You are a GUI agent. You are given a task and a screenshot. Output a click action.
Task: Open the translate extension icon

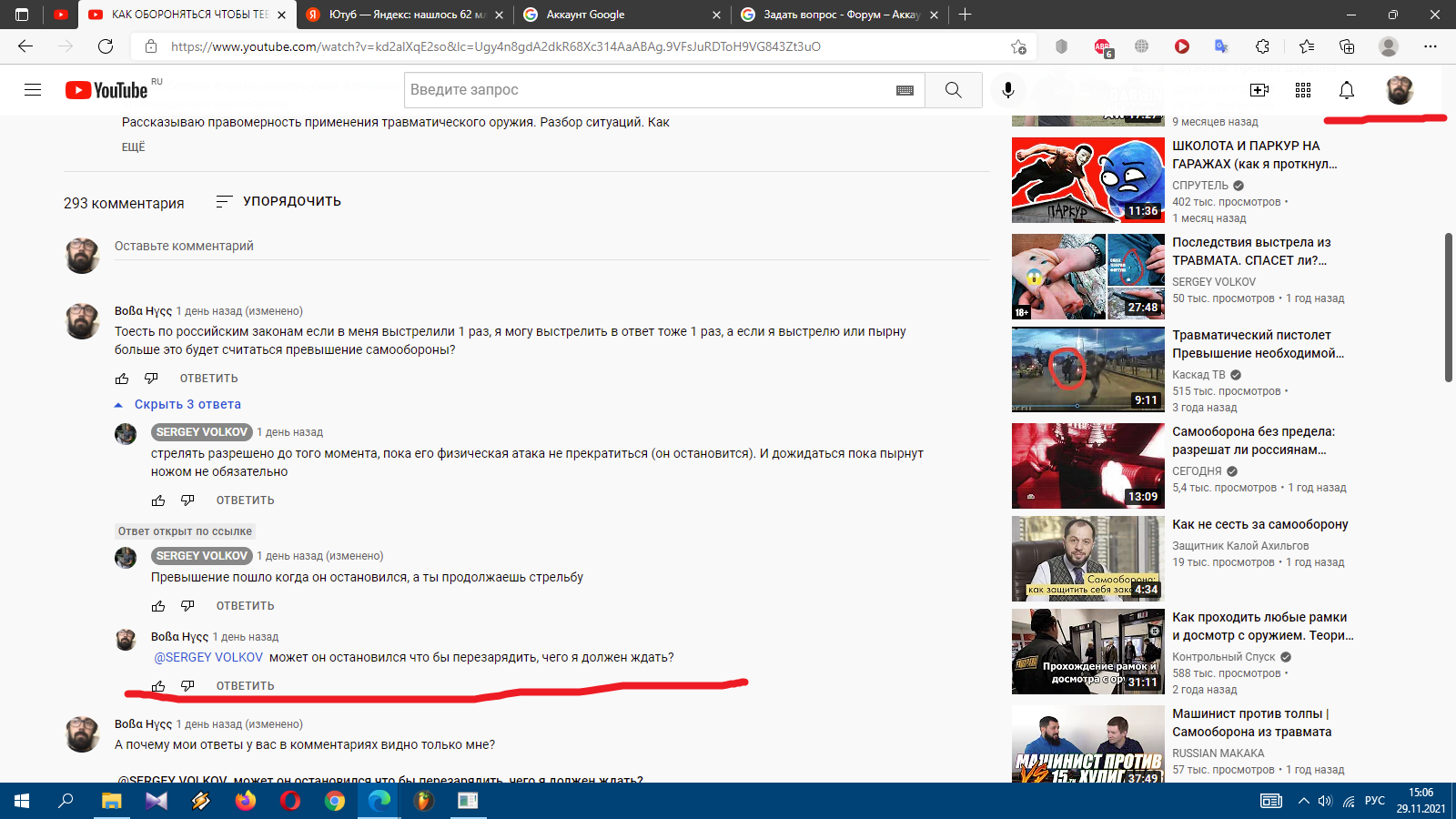[1222, 46]
